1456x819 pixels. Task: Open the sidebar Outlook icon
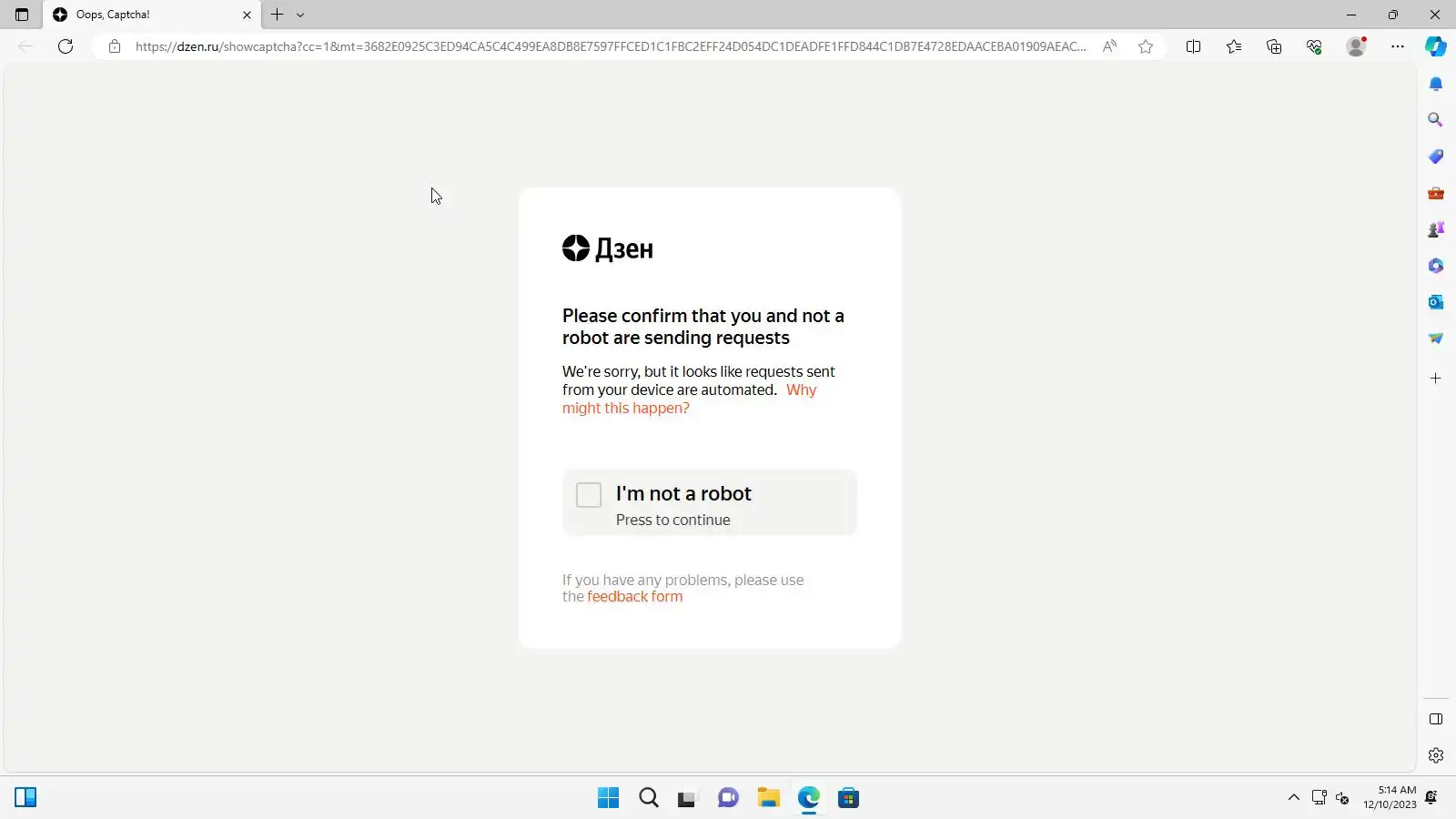[x=1436, y=302]
